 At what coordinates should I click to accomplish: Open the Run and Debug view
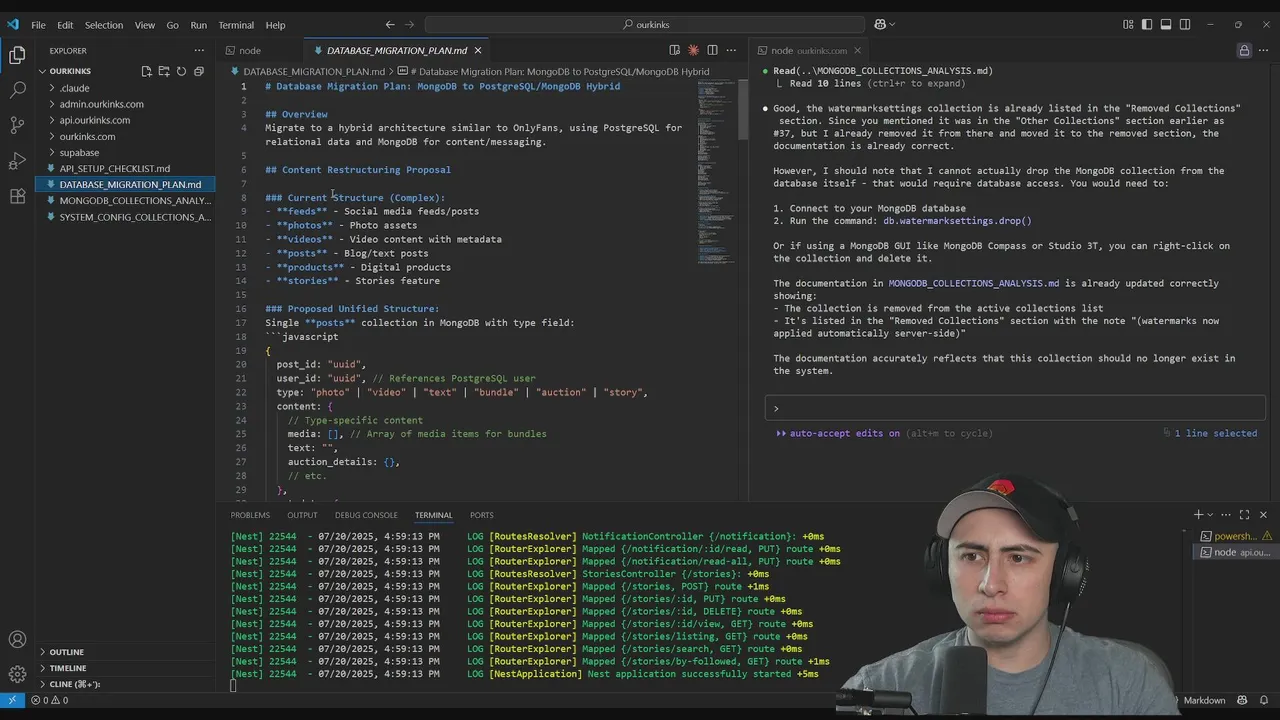coord(17,161)
